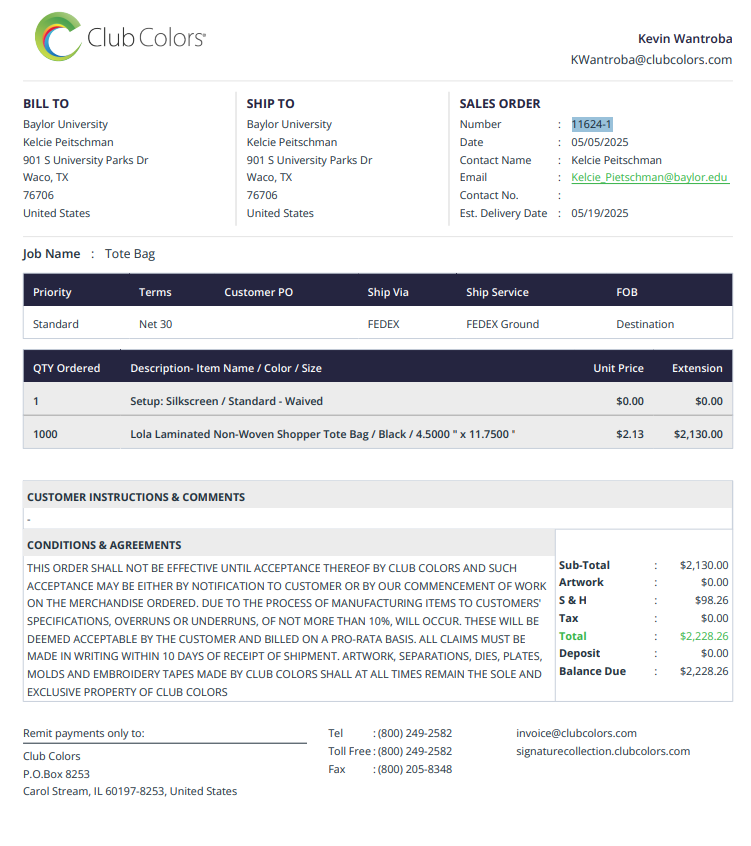Image resolution: width=751 pixels, height=846 pixels.
Task: Click the Est. Delivery Date value 05/19/2025
Action: pos(599,213)
